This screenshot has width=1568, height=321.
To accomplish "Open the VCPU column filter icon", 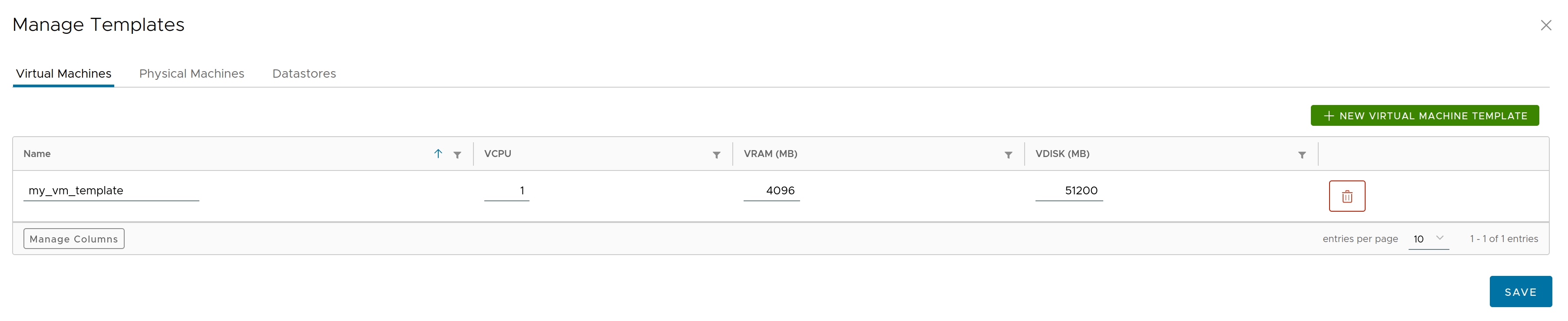I will point(716,155).
